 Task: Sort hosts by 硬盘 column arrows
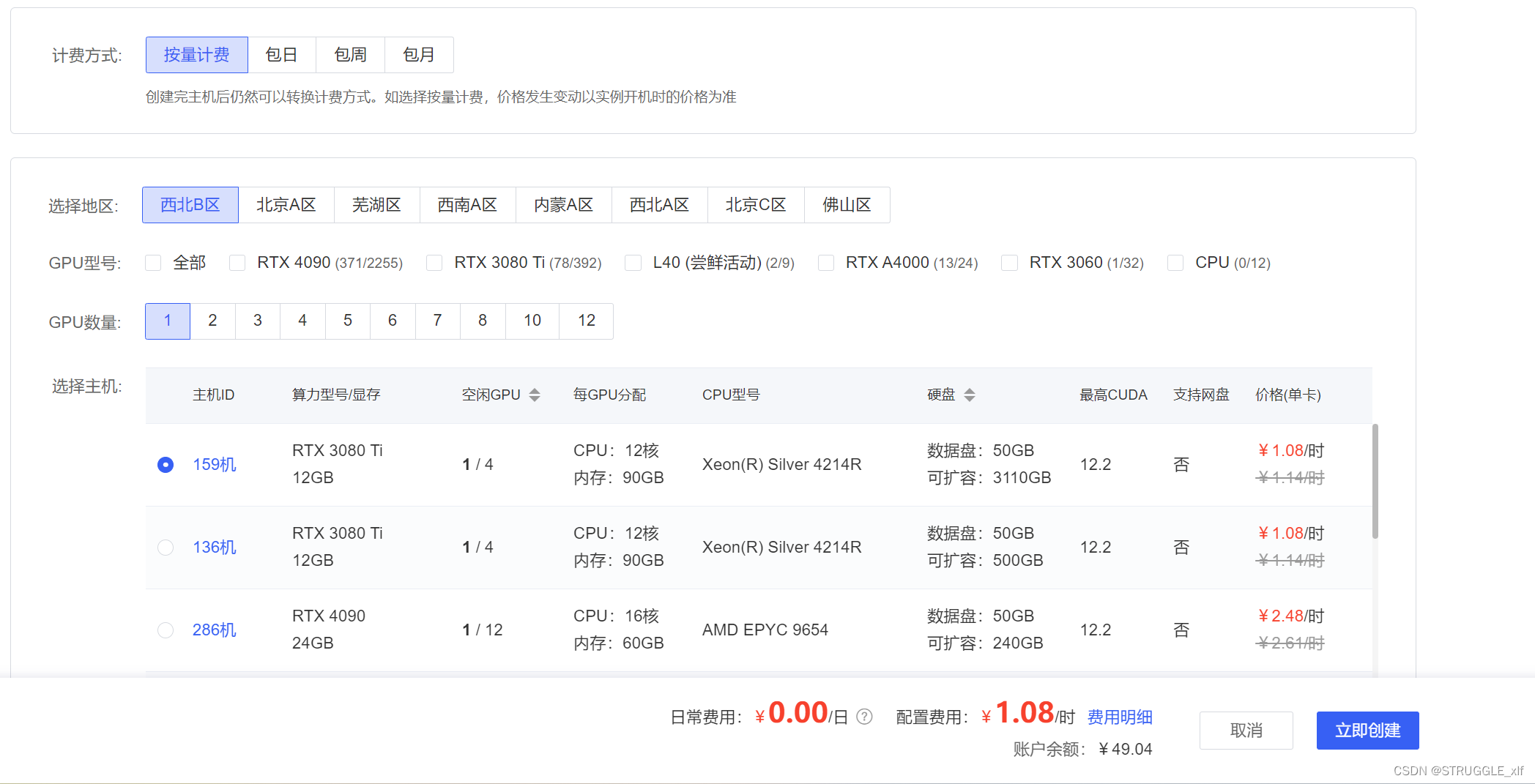coord(970,395)
